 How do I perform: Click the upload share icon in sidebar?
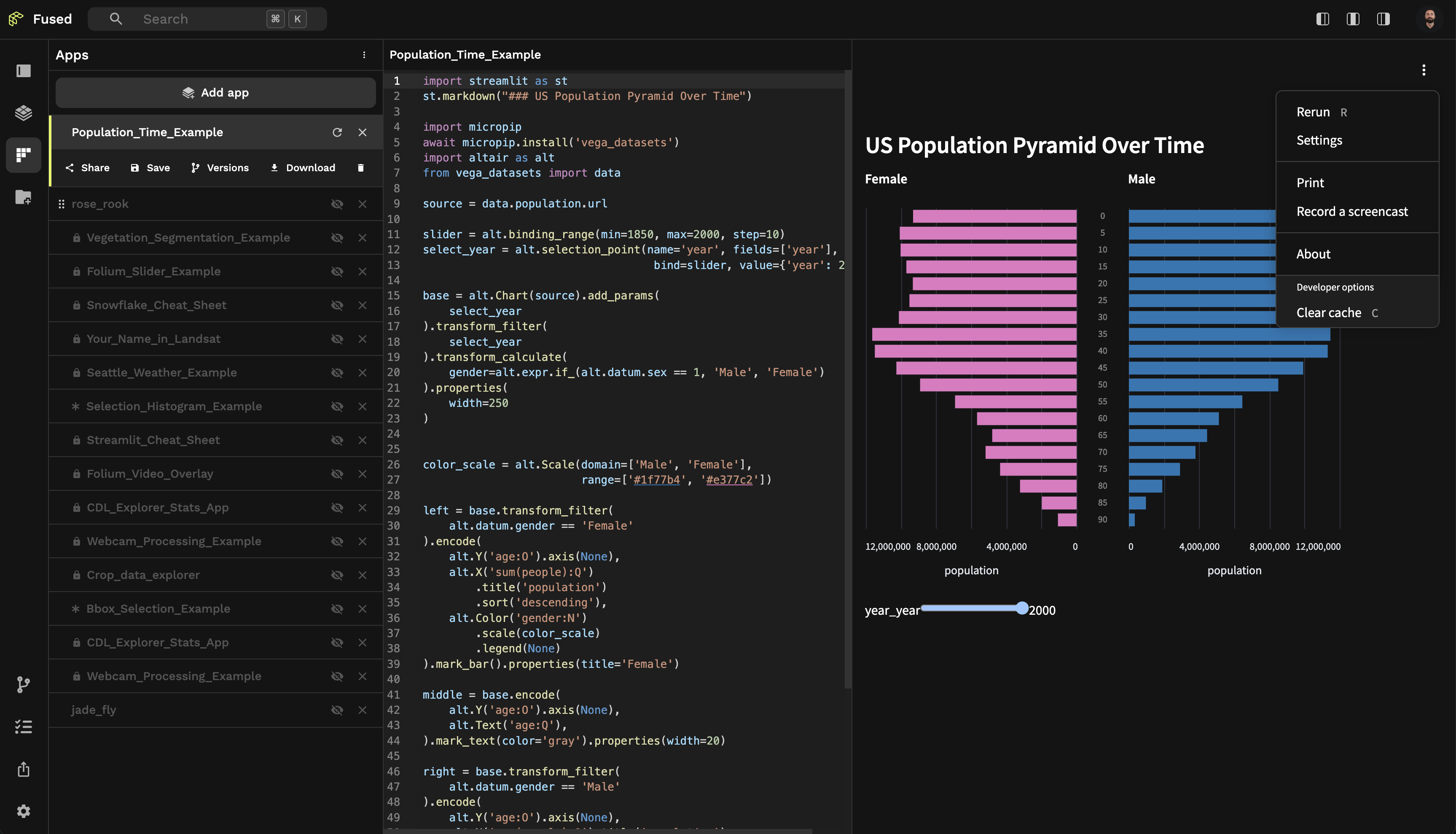(24, 769)
